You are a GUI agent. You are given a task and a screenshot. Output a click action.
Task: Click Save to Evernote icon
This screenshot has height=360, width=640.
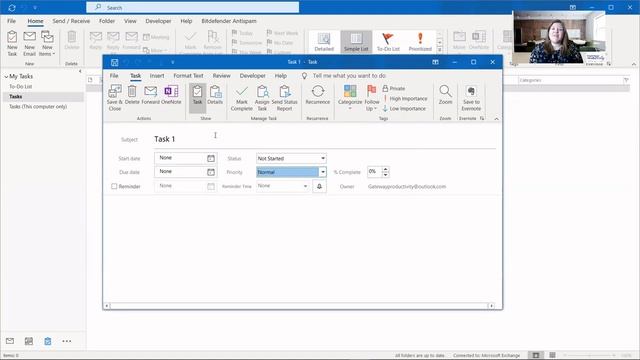[x=471, y=98]
